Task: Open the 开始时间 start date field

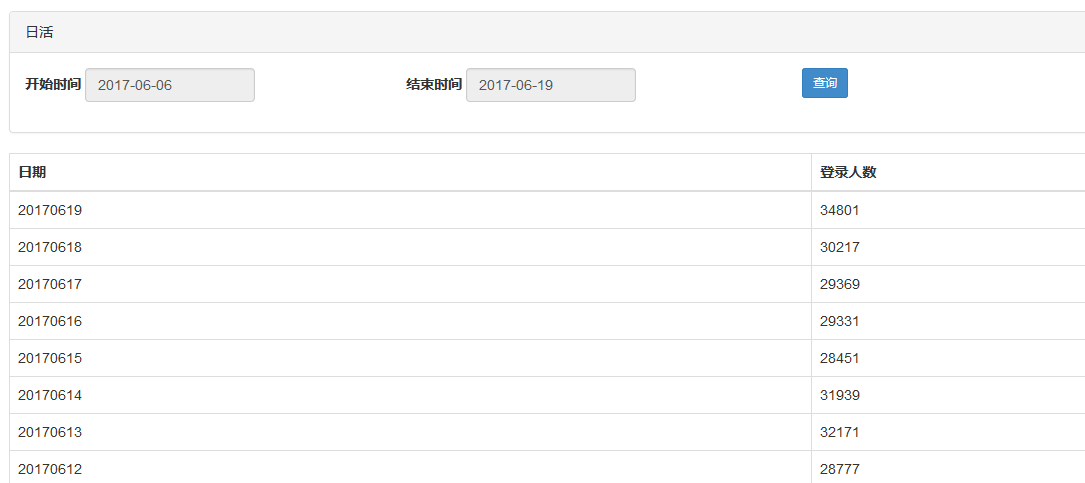Action: 170,85
